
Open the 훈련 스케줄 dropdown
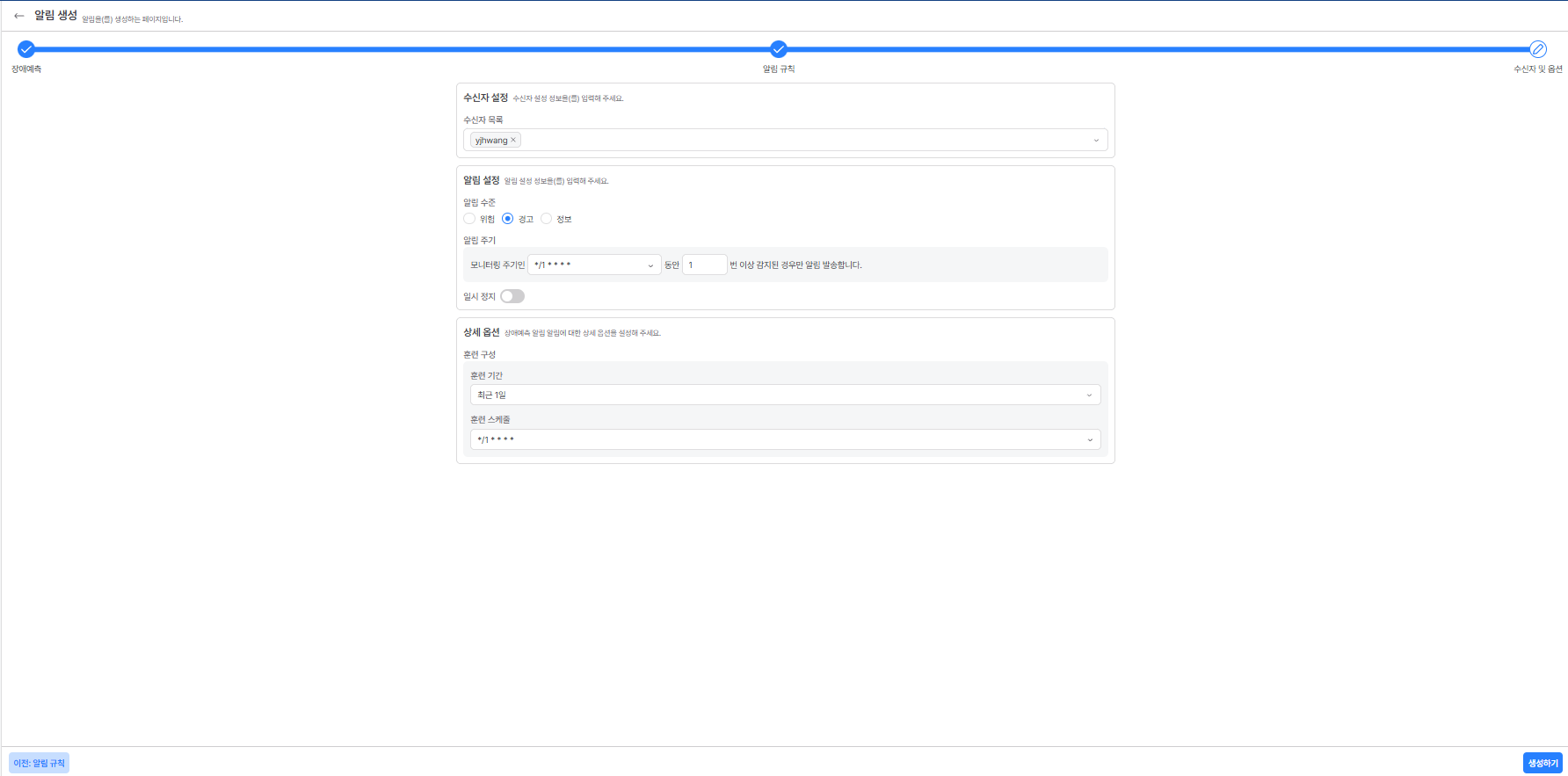[x=786, y=439]
